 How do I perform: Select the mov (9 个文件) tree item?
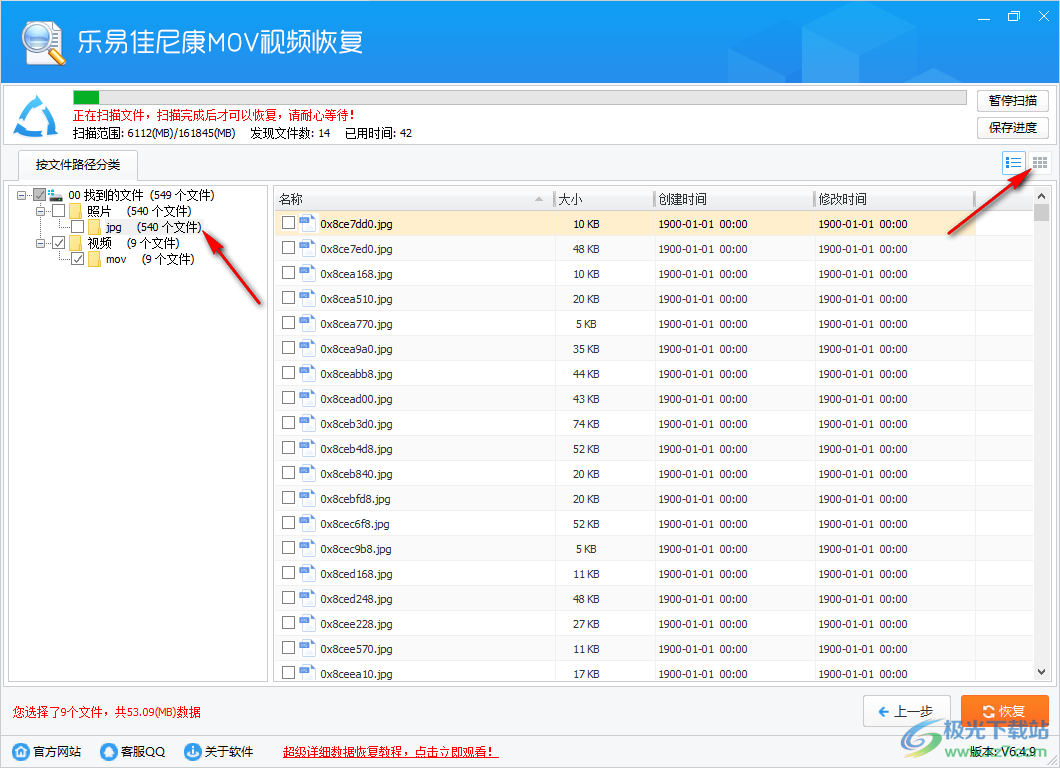(150, 259)
